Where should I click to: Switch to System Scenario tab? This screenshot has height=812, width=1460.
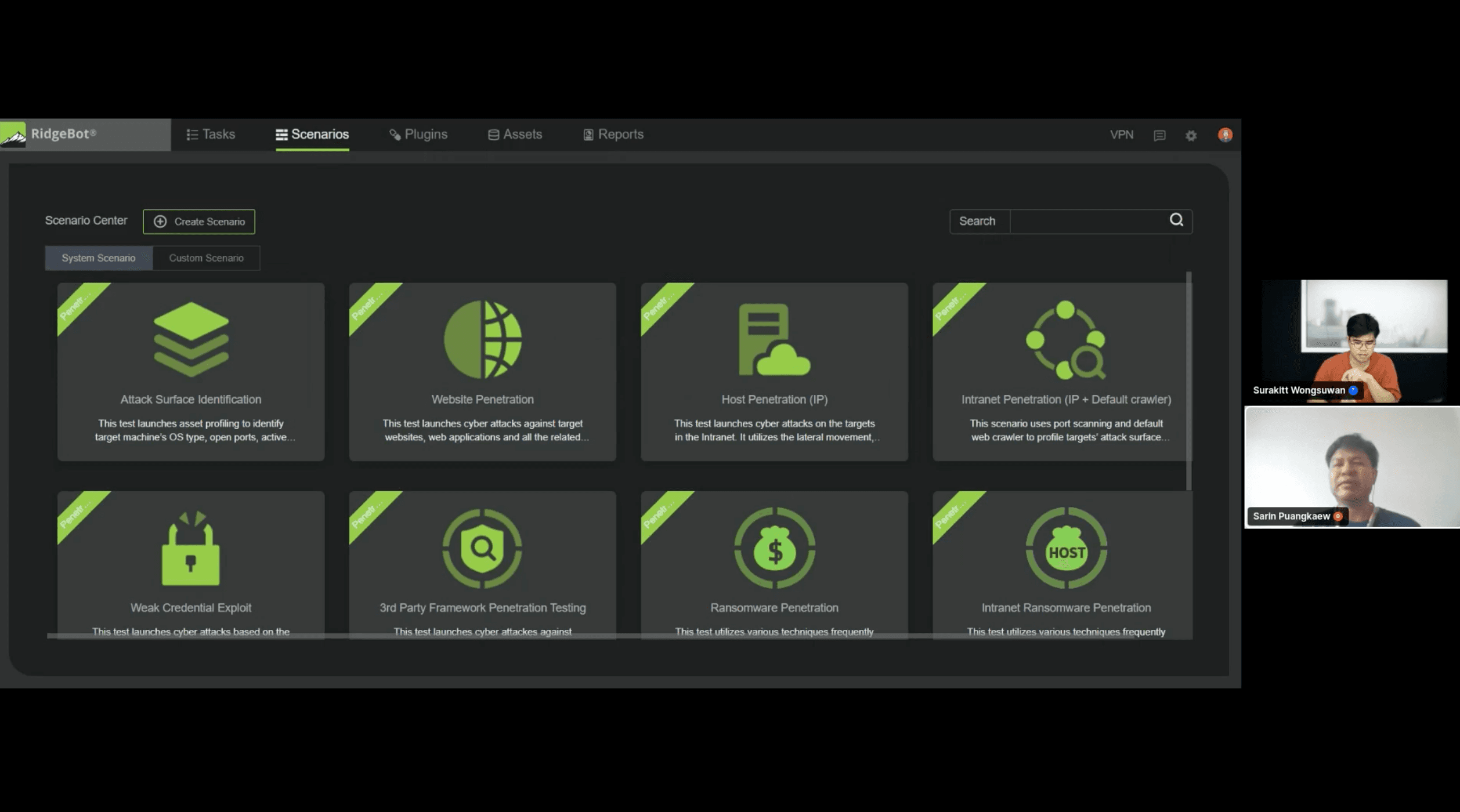99,258
